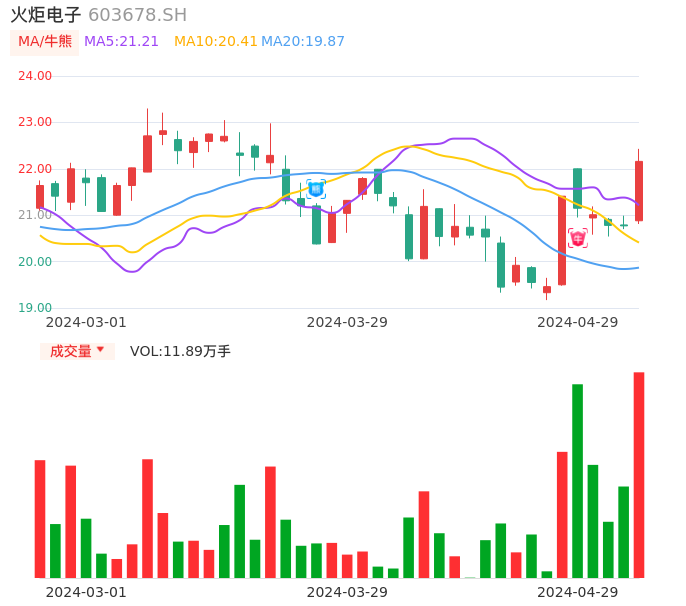Image resolution: width=686 pixels, height=606 pixels.
Task: Click the pink bull signal marker icon
Action: (x=578, y=238)
